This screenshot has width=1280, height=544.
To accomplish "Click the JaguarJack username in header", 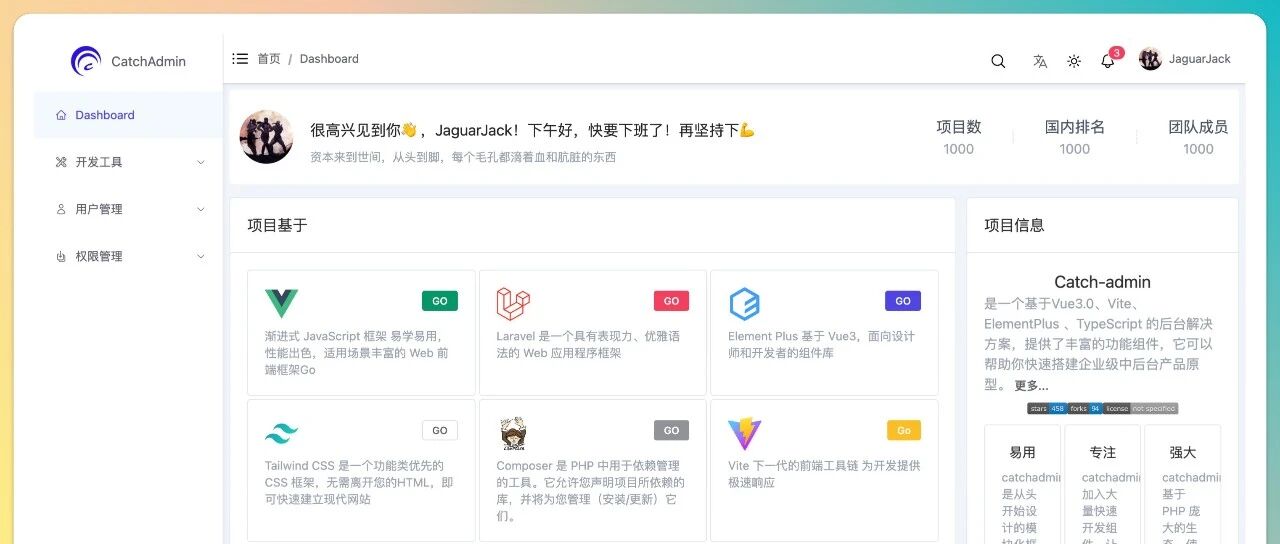I will tap(1200, 59).
